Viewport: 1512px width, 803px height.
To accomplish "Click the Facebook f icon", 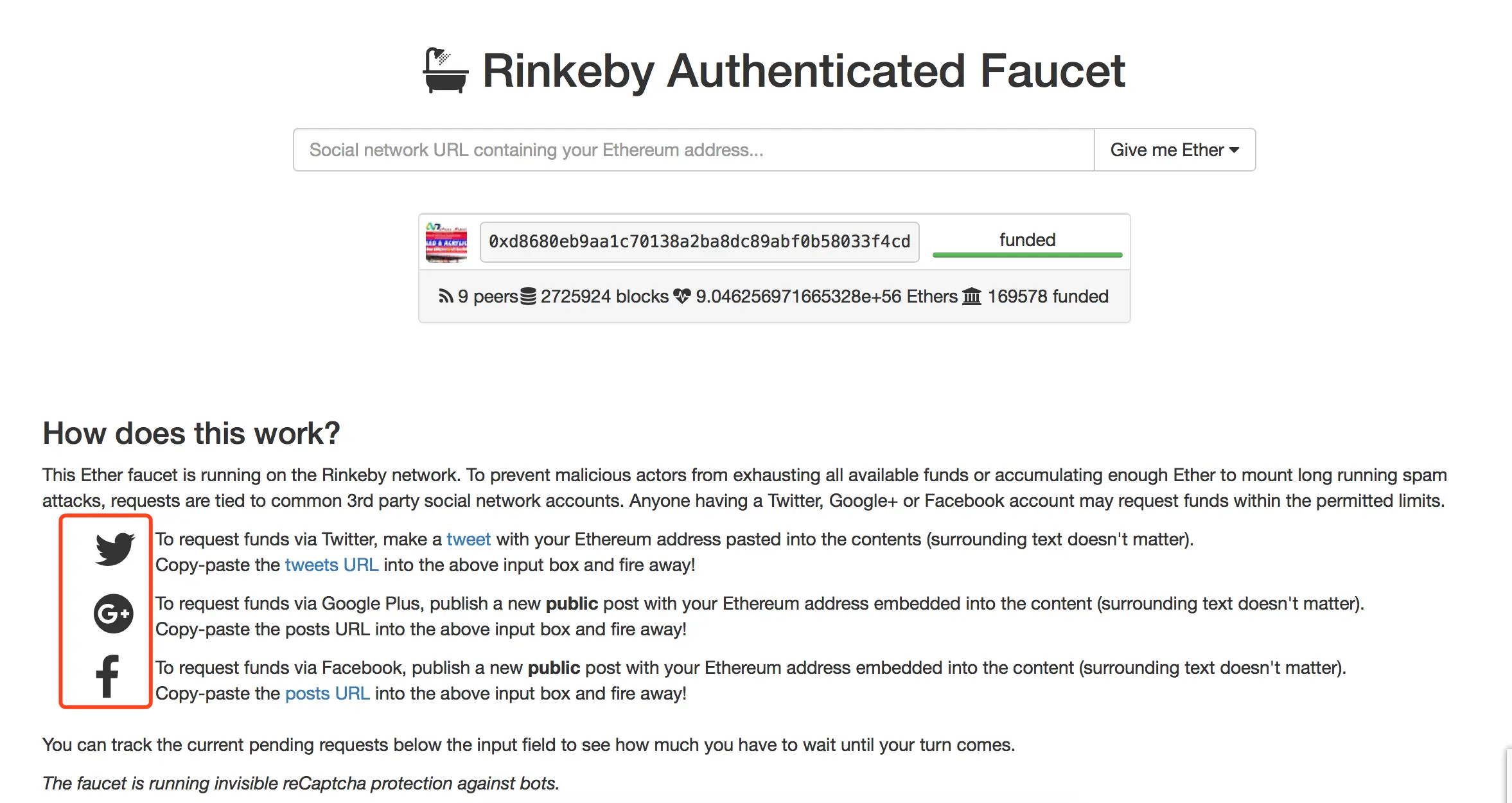I will tap(107, 676).
